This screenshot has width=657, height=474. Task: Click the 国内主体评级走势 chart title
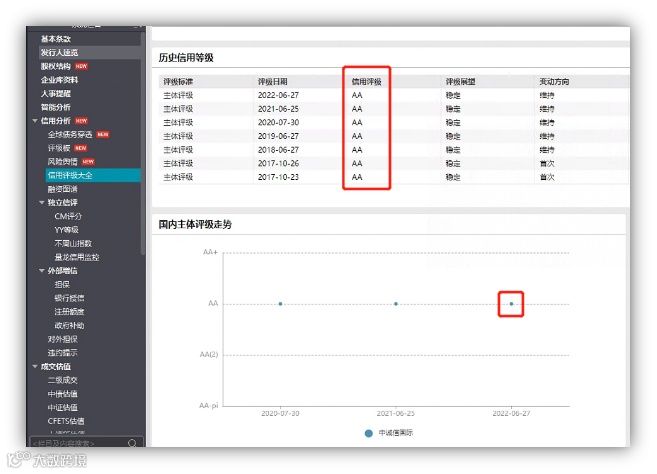[195, 225]
